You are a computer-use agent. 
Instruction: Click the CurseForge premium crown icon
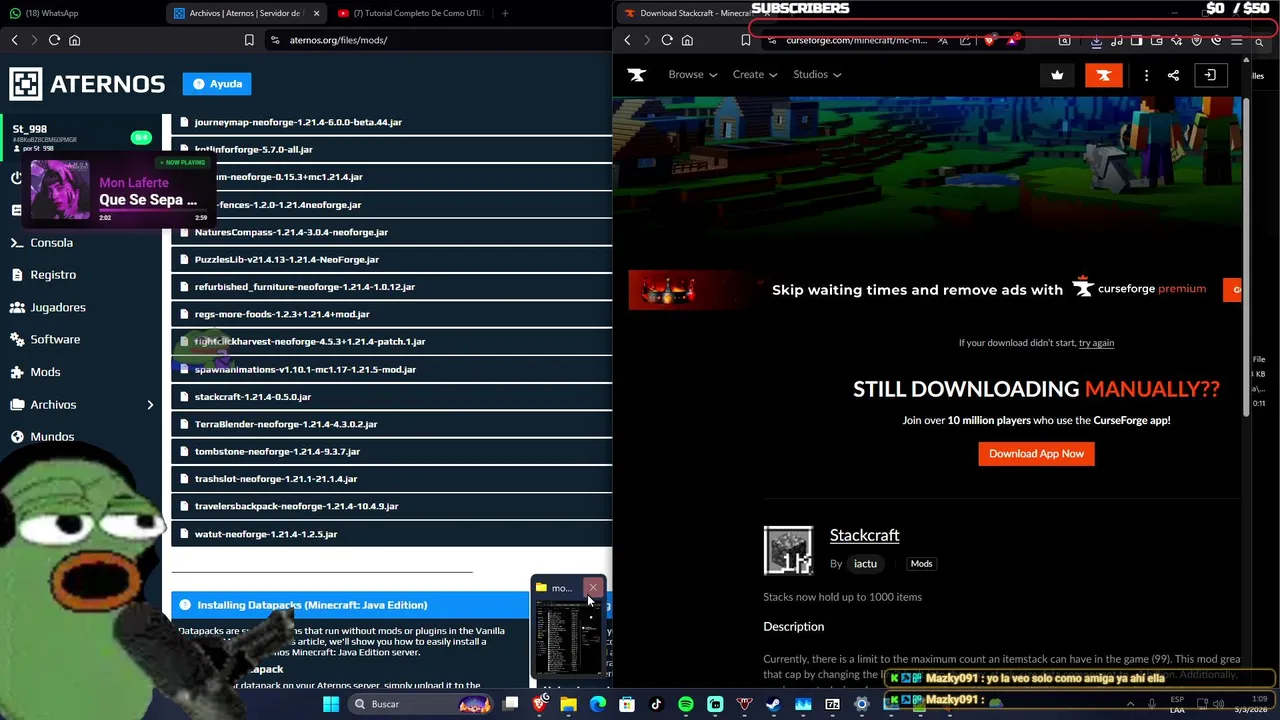[x=1057, y=75]
